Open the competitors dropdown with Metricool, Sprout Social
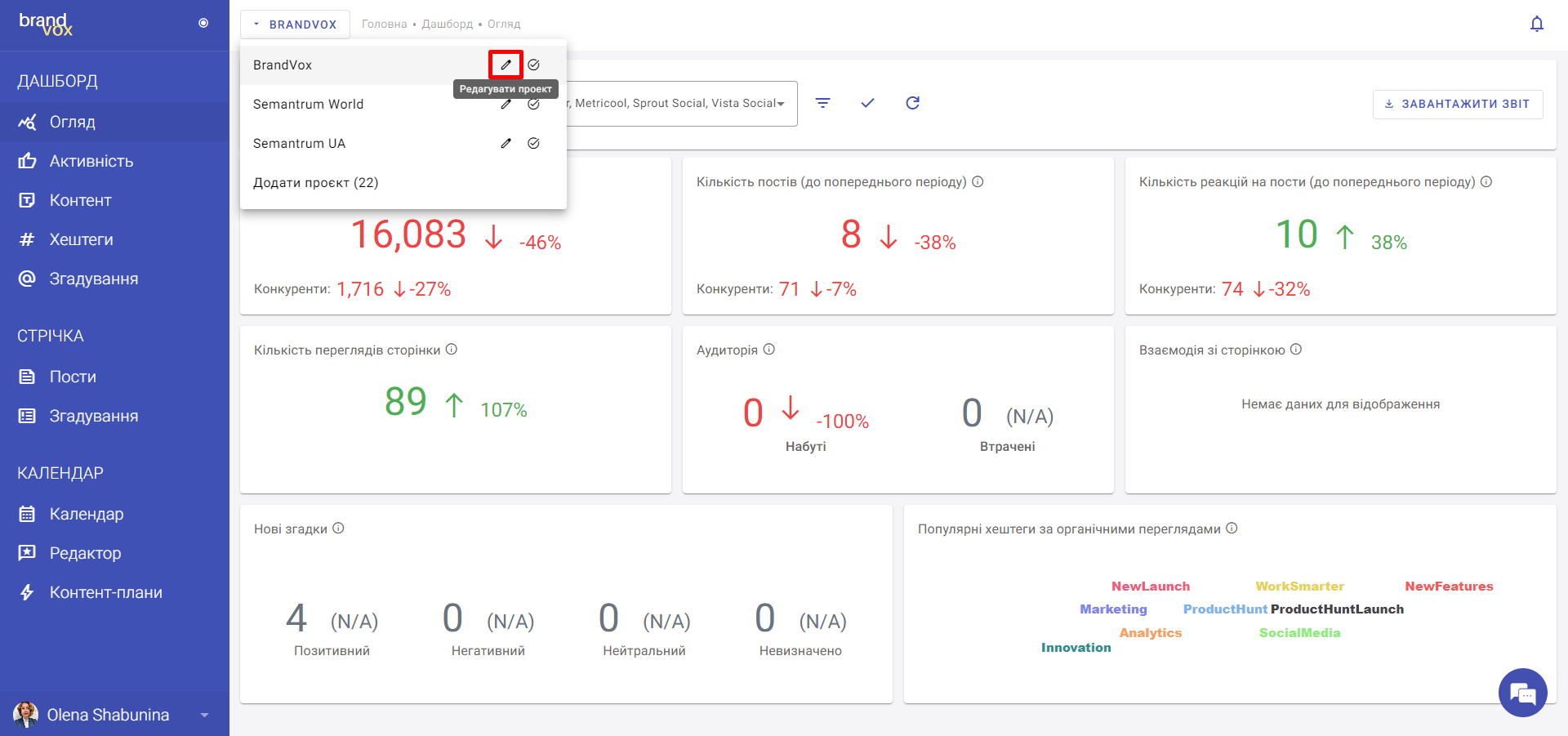 (682, 104)
